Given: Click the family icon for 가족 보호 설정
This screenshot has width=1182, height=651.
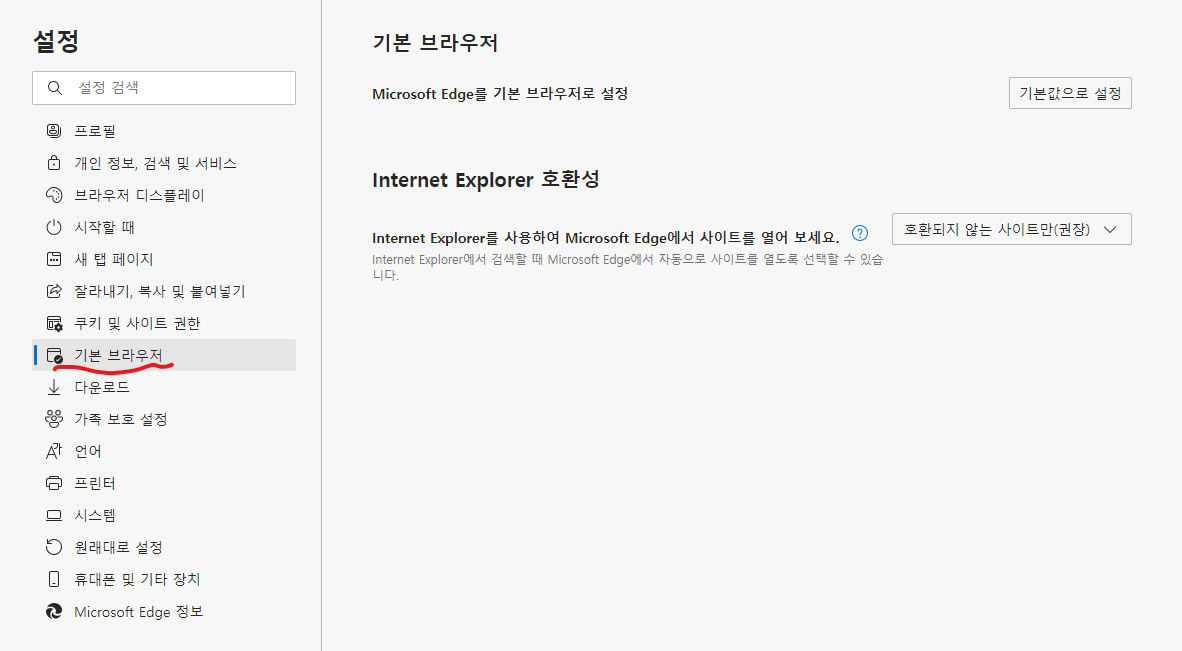Looking at the screenshot, I should [54, 419].
